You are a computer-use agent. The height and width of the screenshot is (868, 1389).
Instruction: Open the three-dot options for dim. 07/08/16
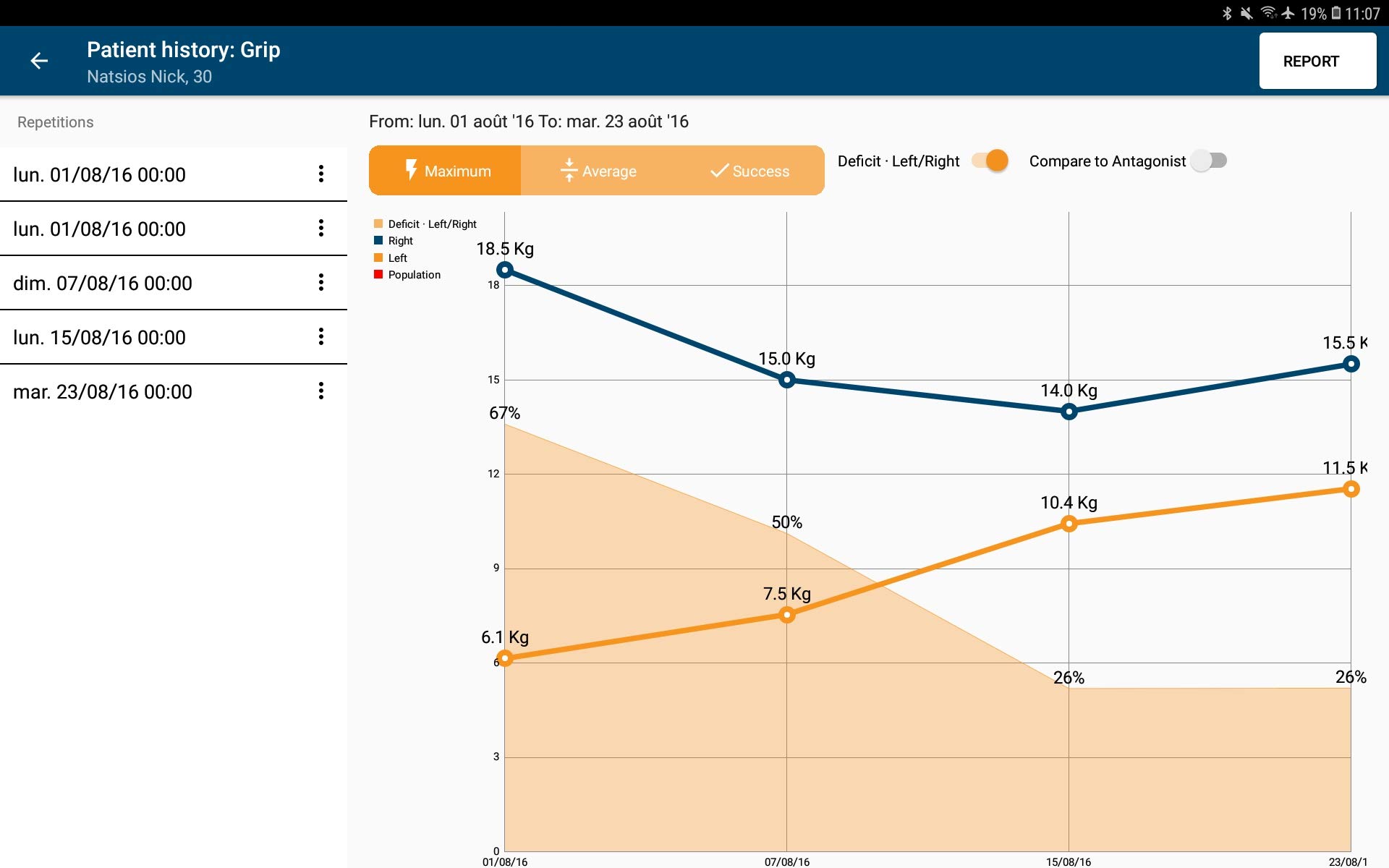[x=320, y=283]
